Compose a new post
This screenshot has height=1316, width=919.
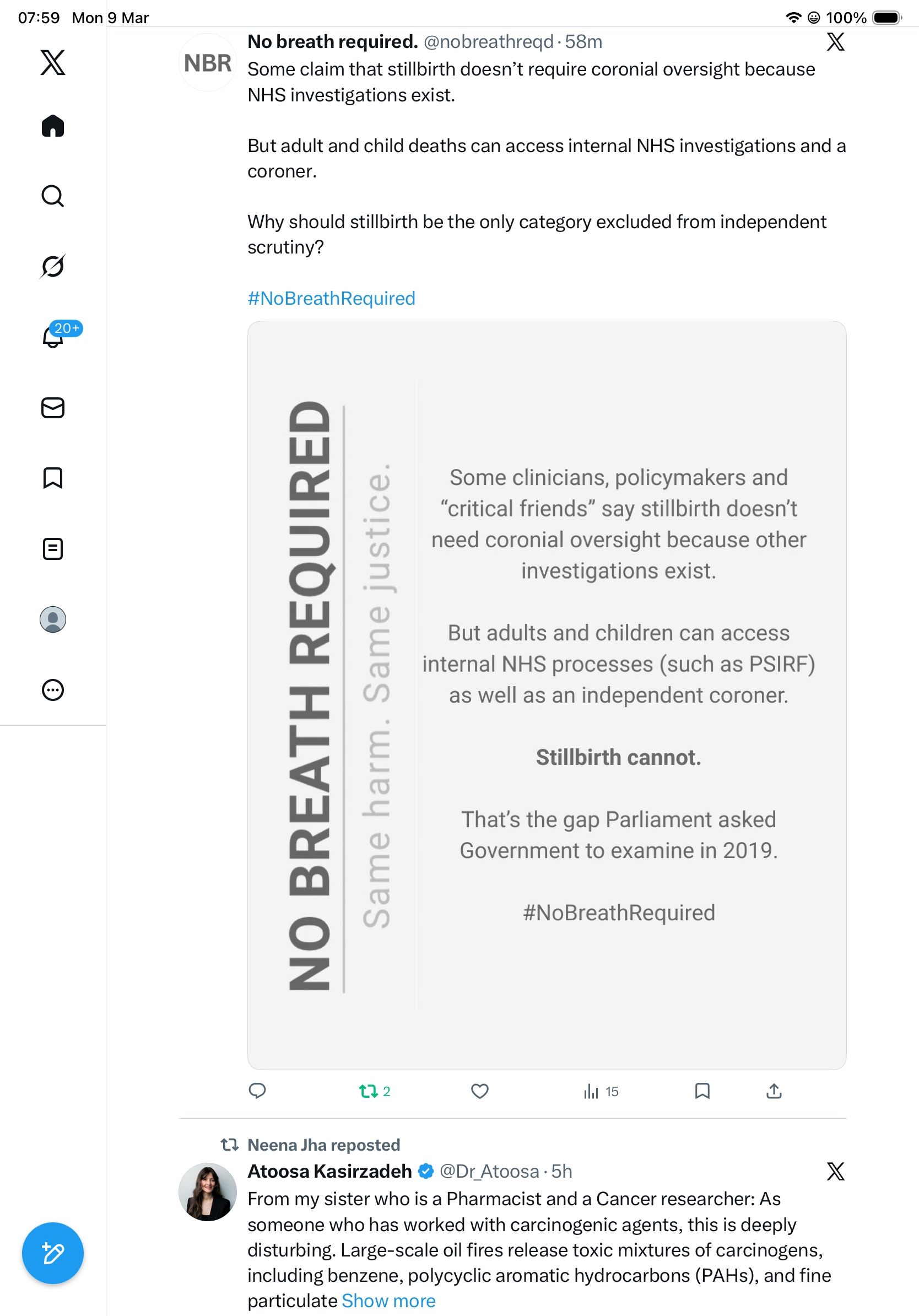pos(53,1253)
